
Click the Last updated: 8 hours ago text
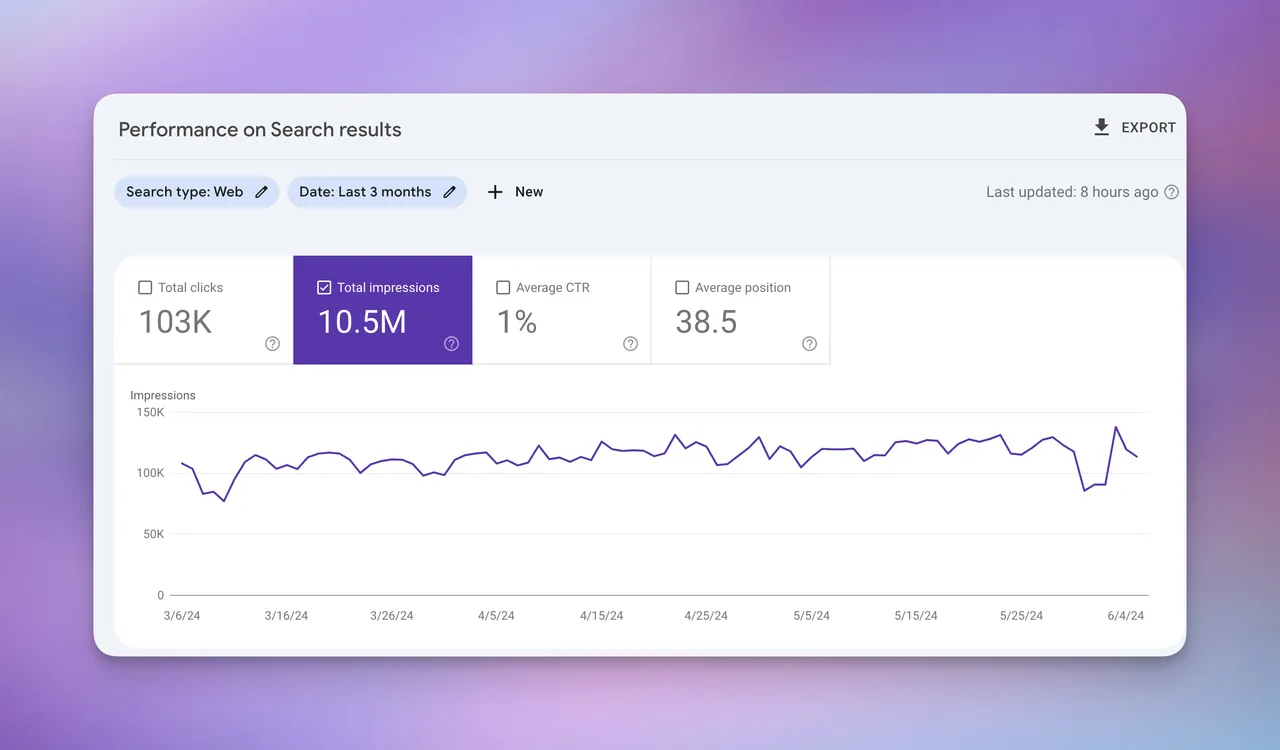tap(1072, 192)
